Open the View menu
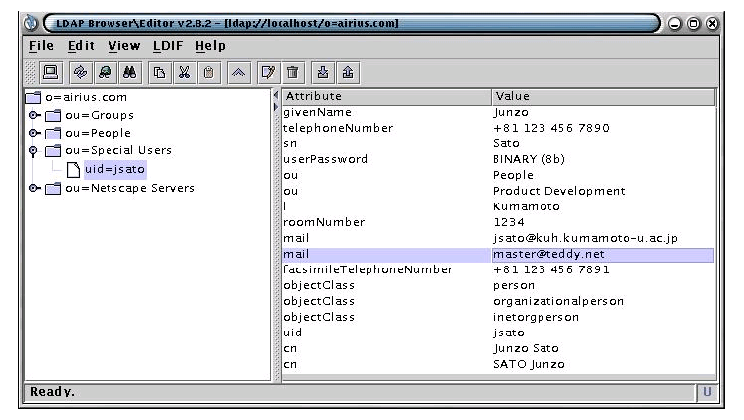The height and width of the screenshot is (420, 744). pos(124,46)
